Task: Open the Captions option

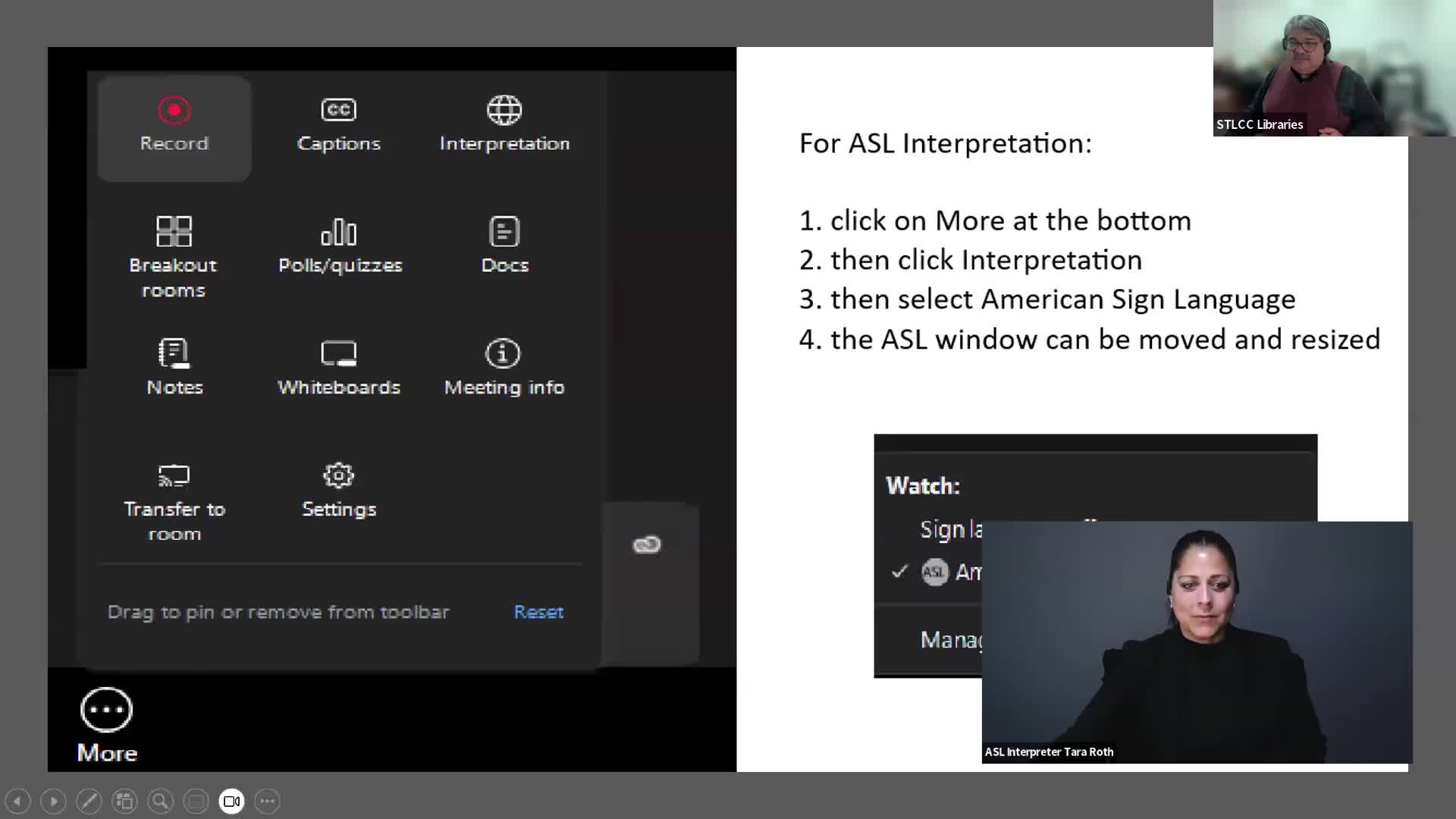Action: point(338,126)
